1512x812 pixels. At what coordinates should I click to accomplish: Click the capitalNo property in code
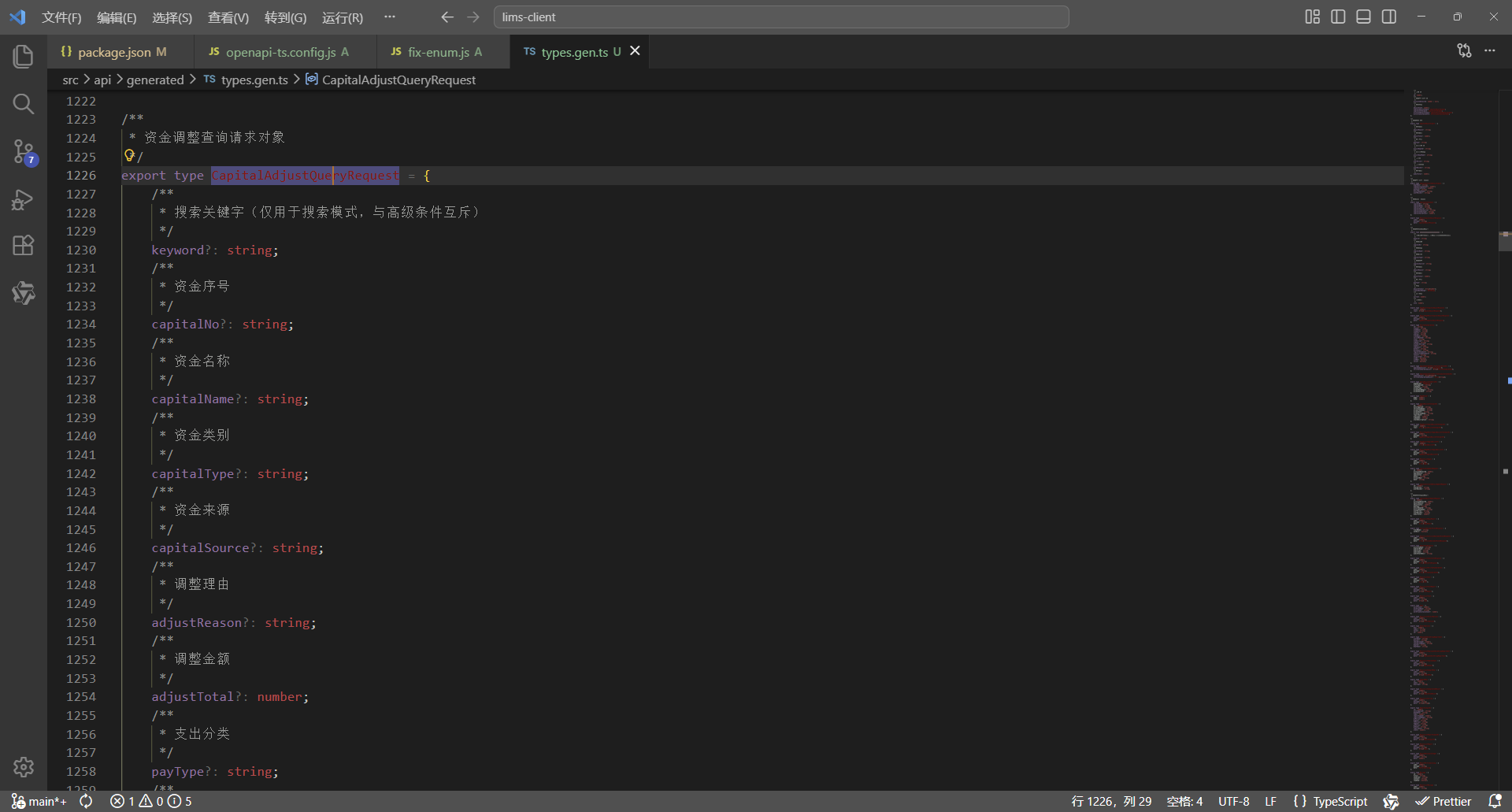pos(185,324)
